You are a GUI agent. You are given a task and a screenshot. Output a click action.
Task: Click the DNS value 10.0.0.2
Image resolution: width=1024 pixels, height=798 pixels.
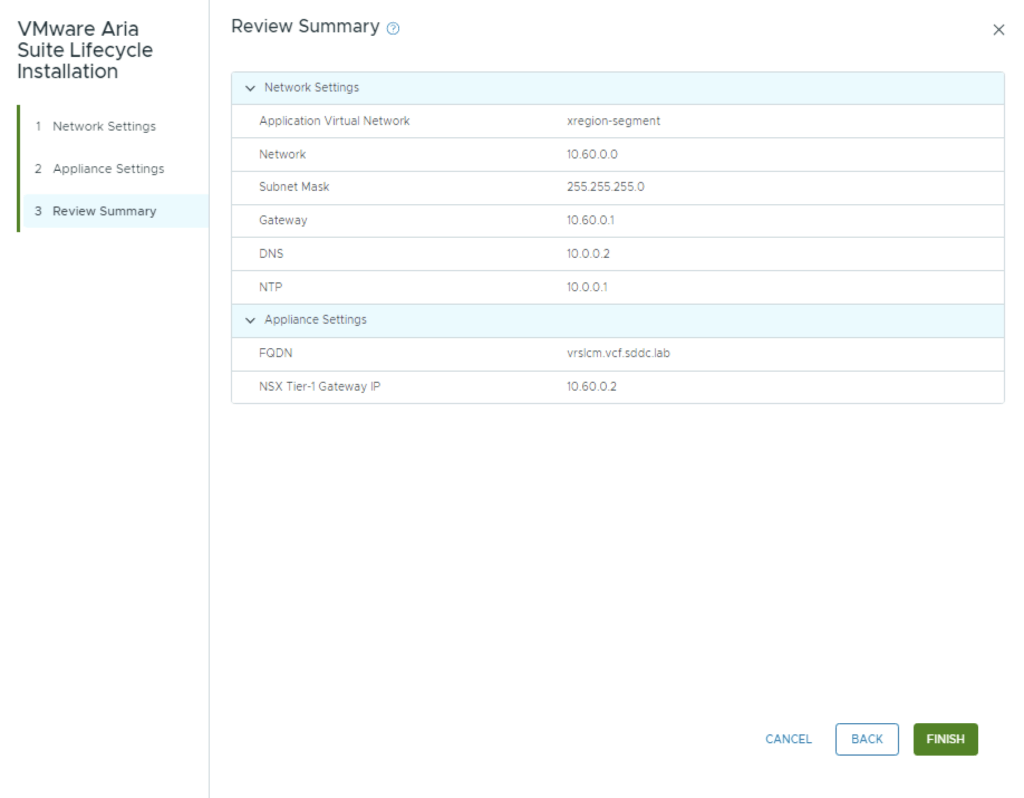pos(588,254)
